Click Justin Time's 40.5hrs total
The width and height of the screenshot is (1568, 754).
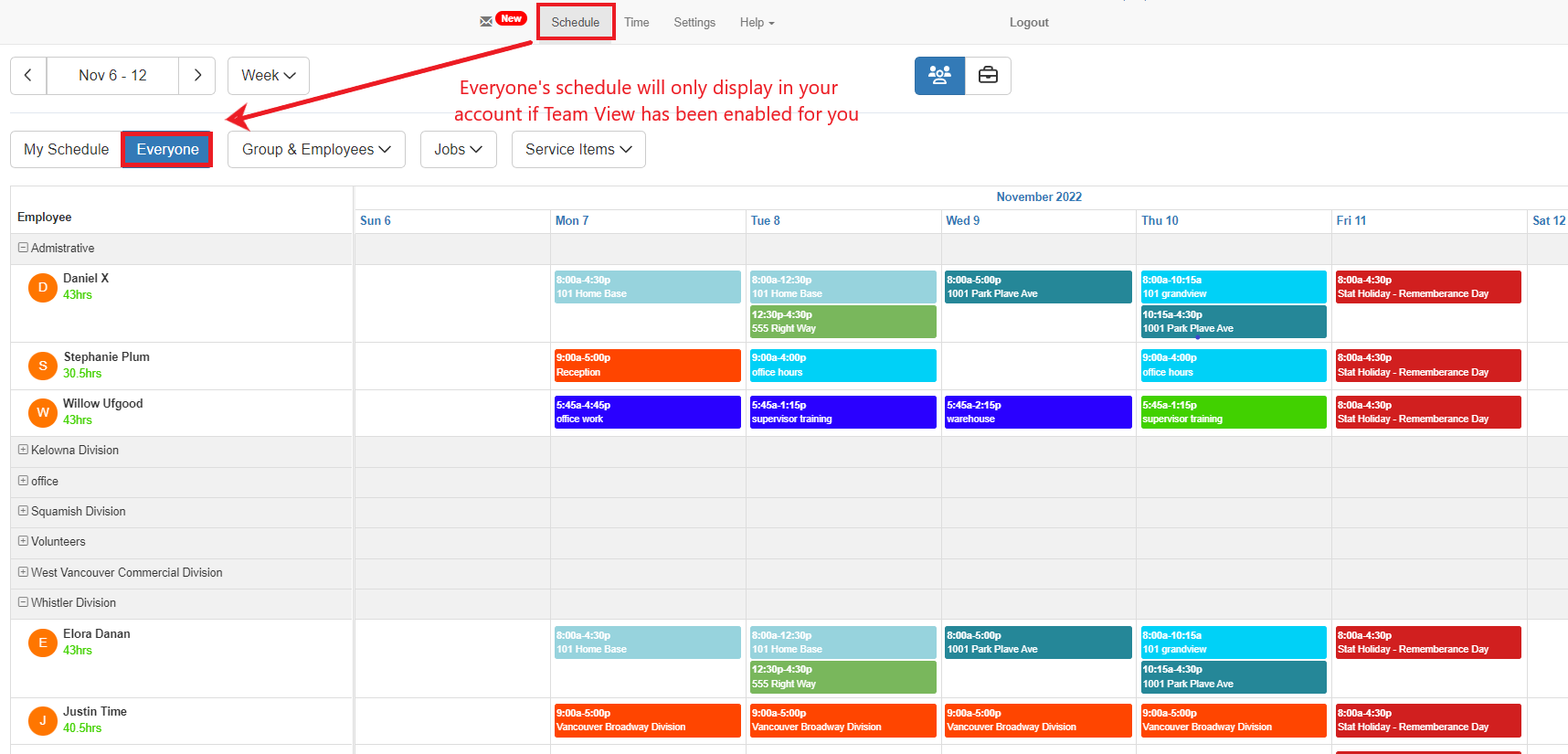82,728
